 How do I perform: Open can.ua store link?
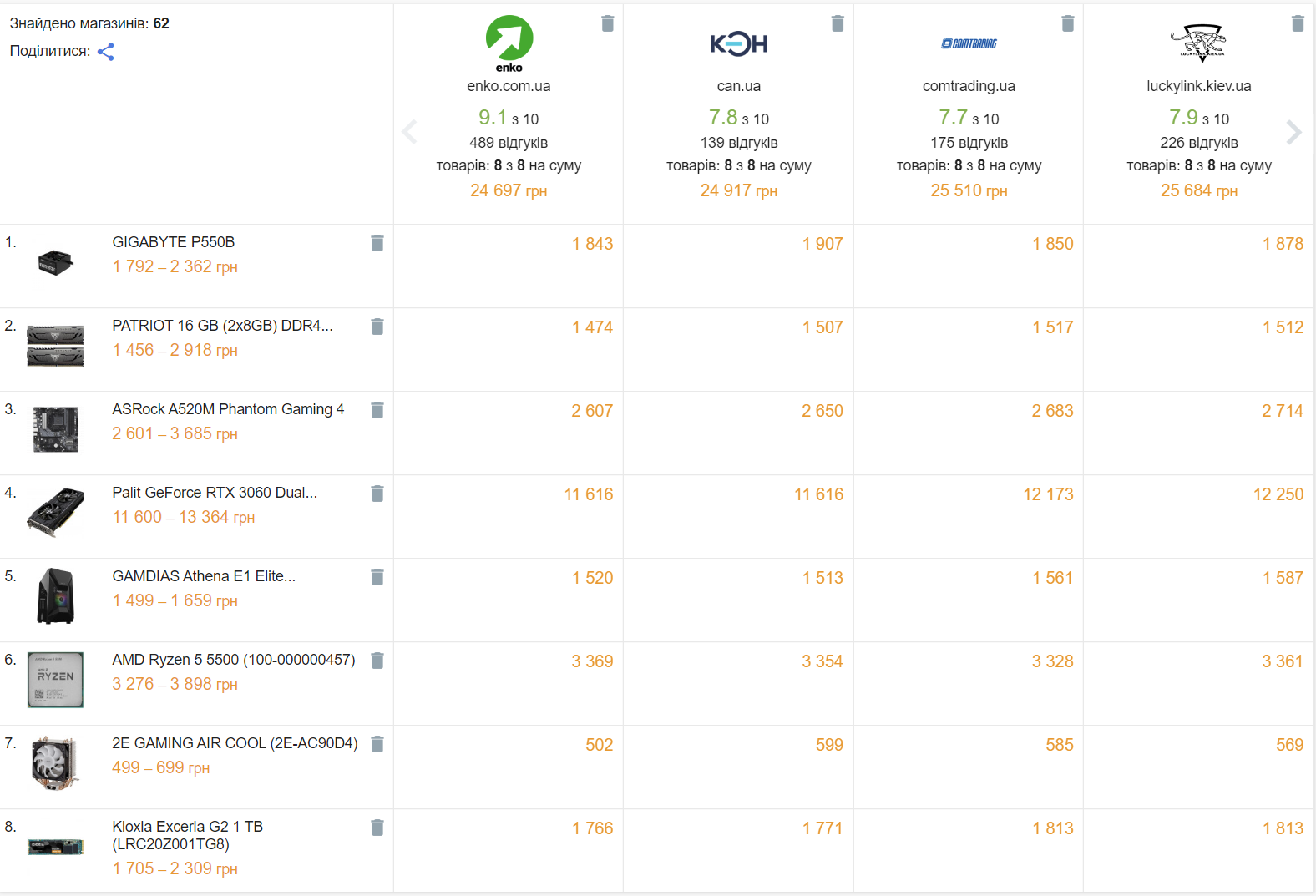pos(739,86)
